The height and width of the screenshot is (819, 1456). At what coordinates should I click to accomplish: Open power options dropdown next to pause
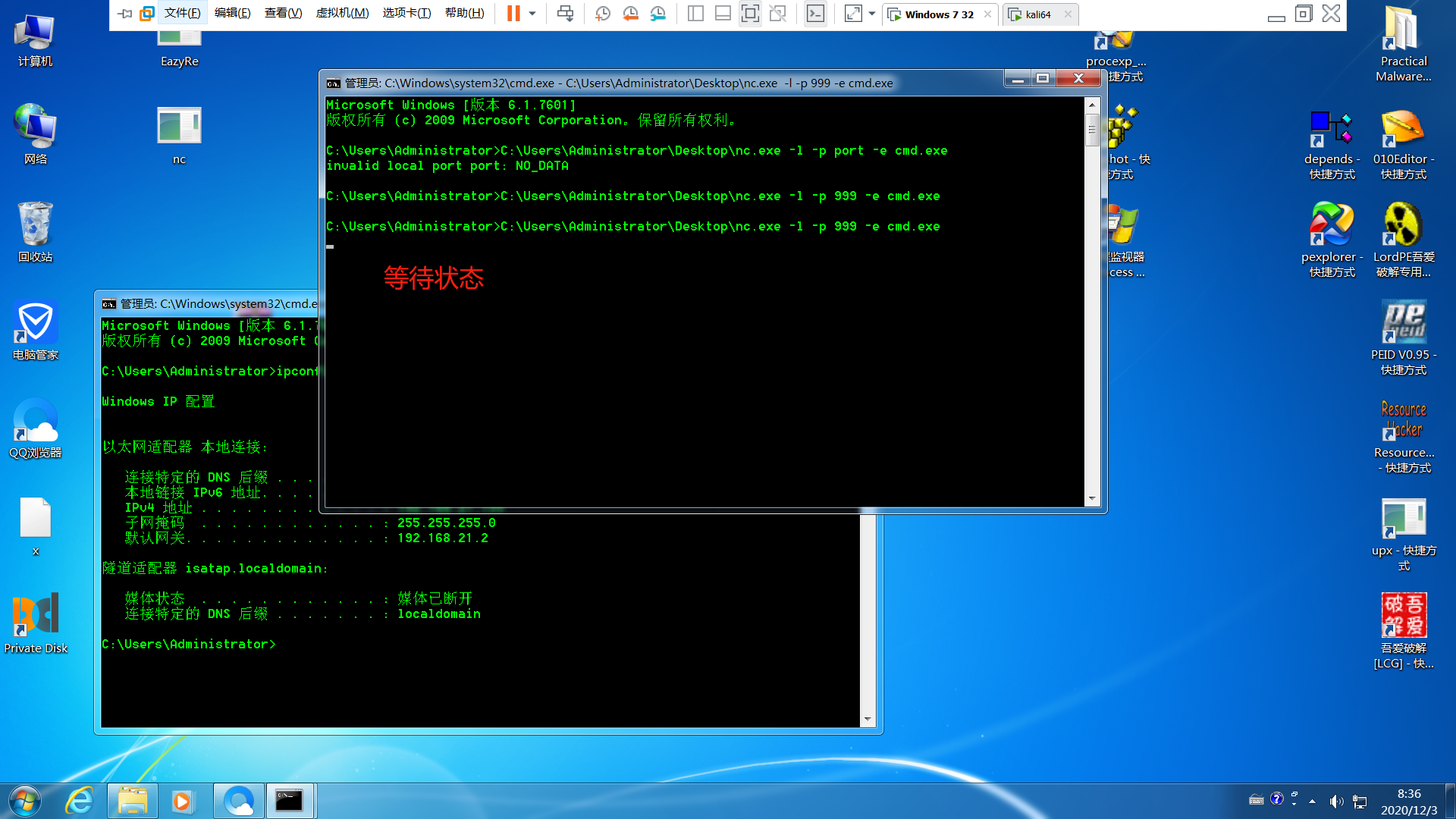point(532,14)
